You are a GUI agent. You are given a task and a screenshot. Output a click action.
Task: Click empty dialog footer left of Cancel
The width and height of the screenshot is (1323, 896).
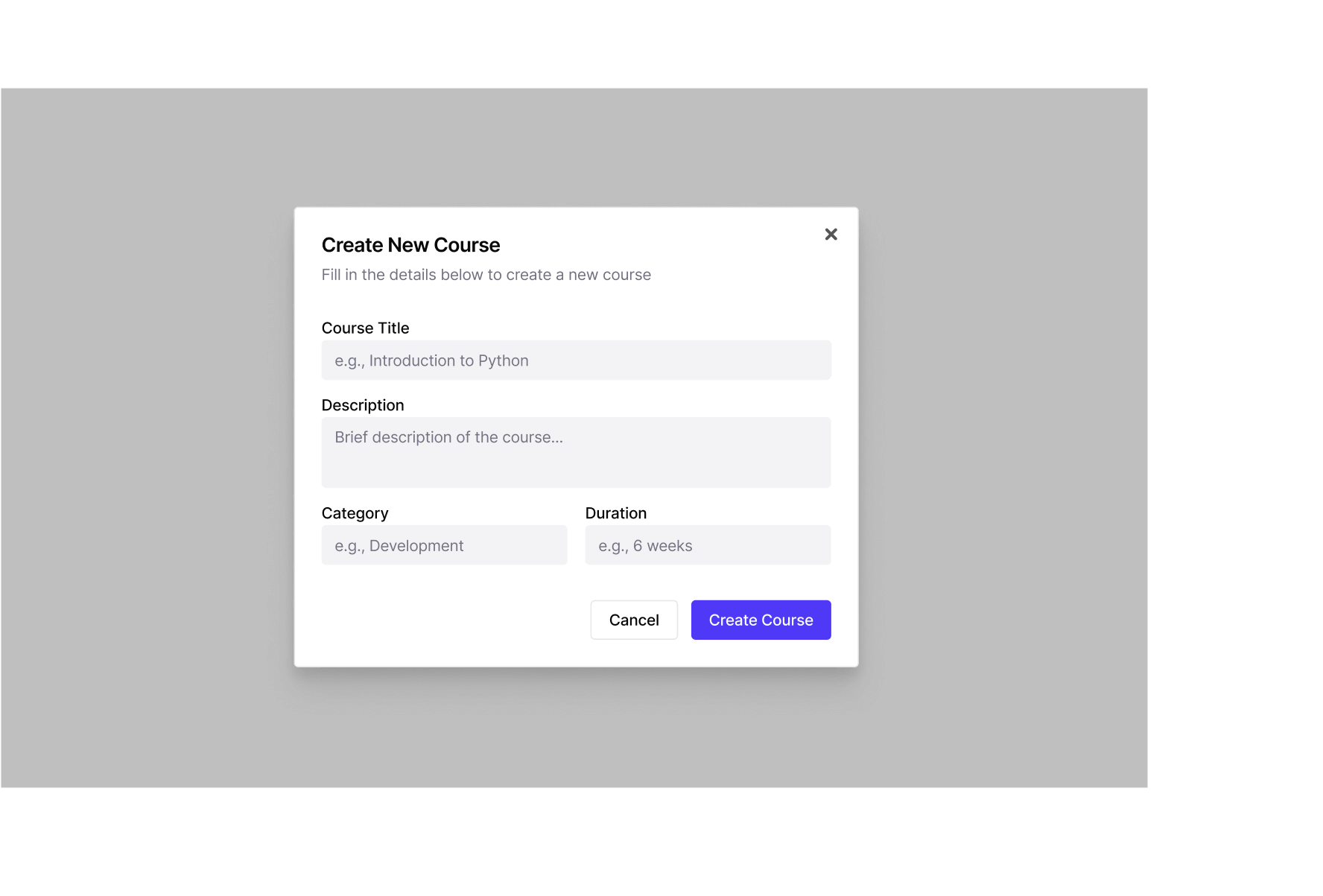(x=447, y=620)
